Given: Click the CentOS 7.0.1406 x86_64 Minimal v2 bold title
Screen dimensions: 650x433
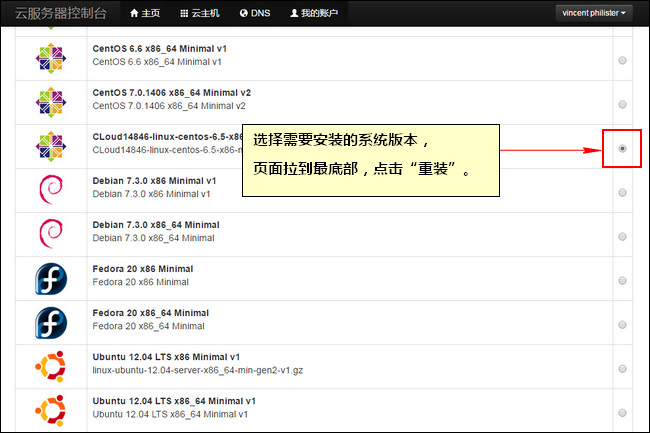Looking at the screenshot, I should click(172, 93).
